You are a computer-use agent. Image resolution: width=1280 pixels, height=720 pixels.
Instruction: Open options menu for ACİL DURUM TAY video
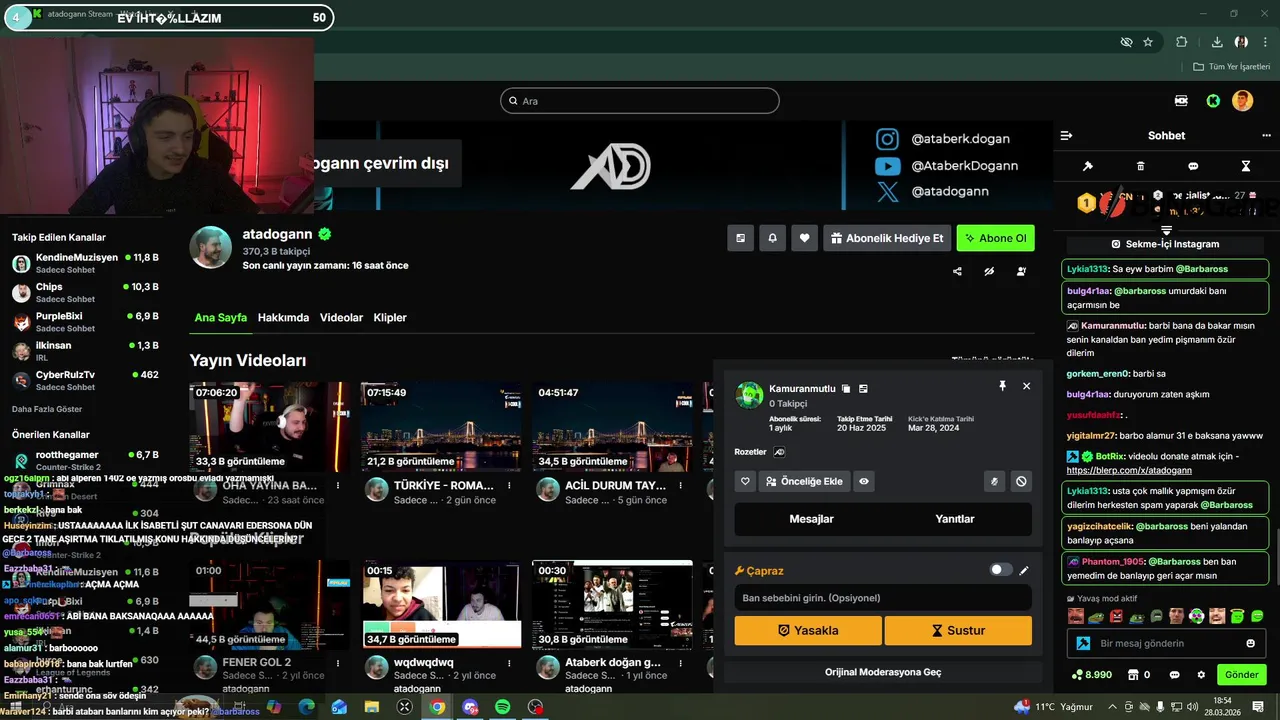pos(681,486)
